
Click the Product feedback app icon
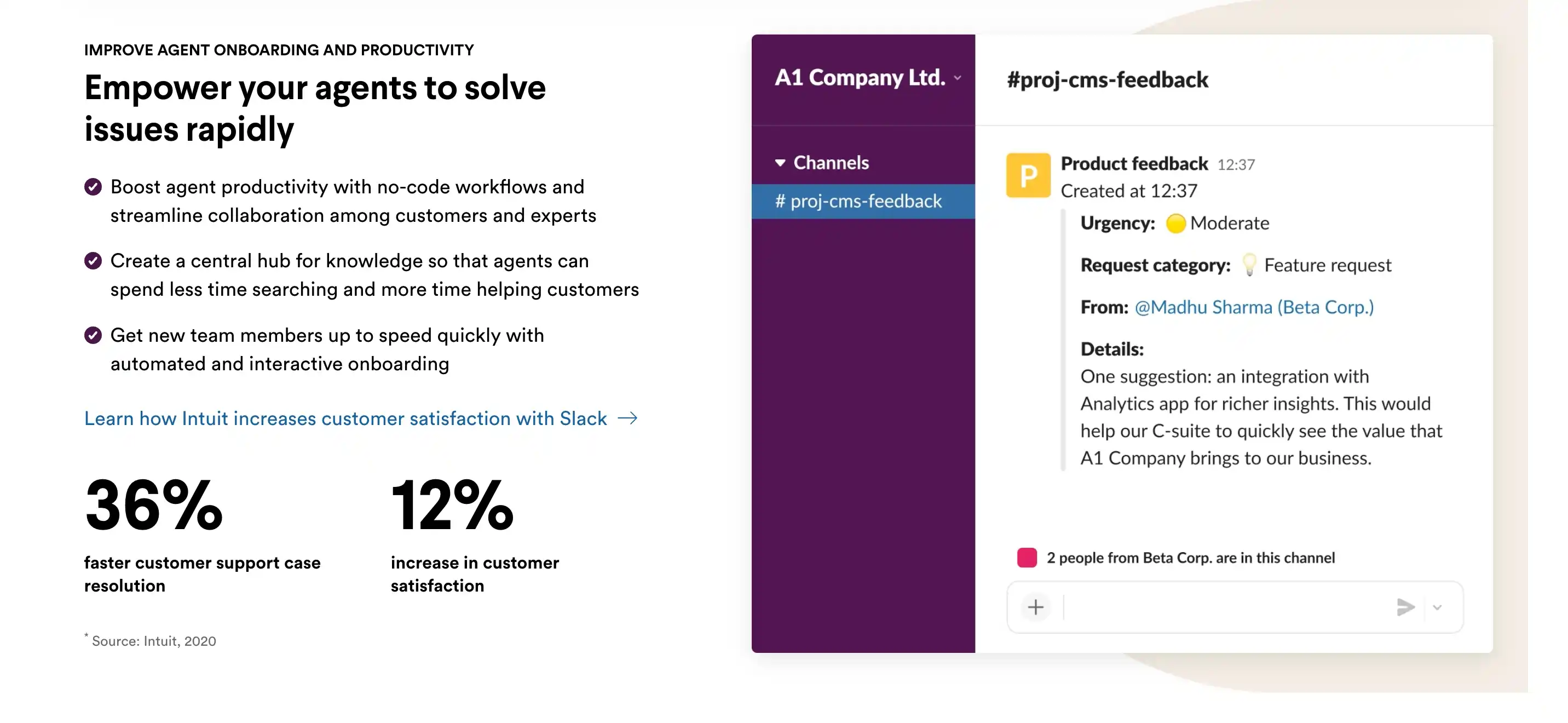(x=1029, y=175)
